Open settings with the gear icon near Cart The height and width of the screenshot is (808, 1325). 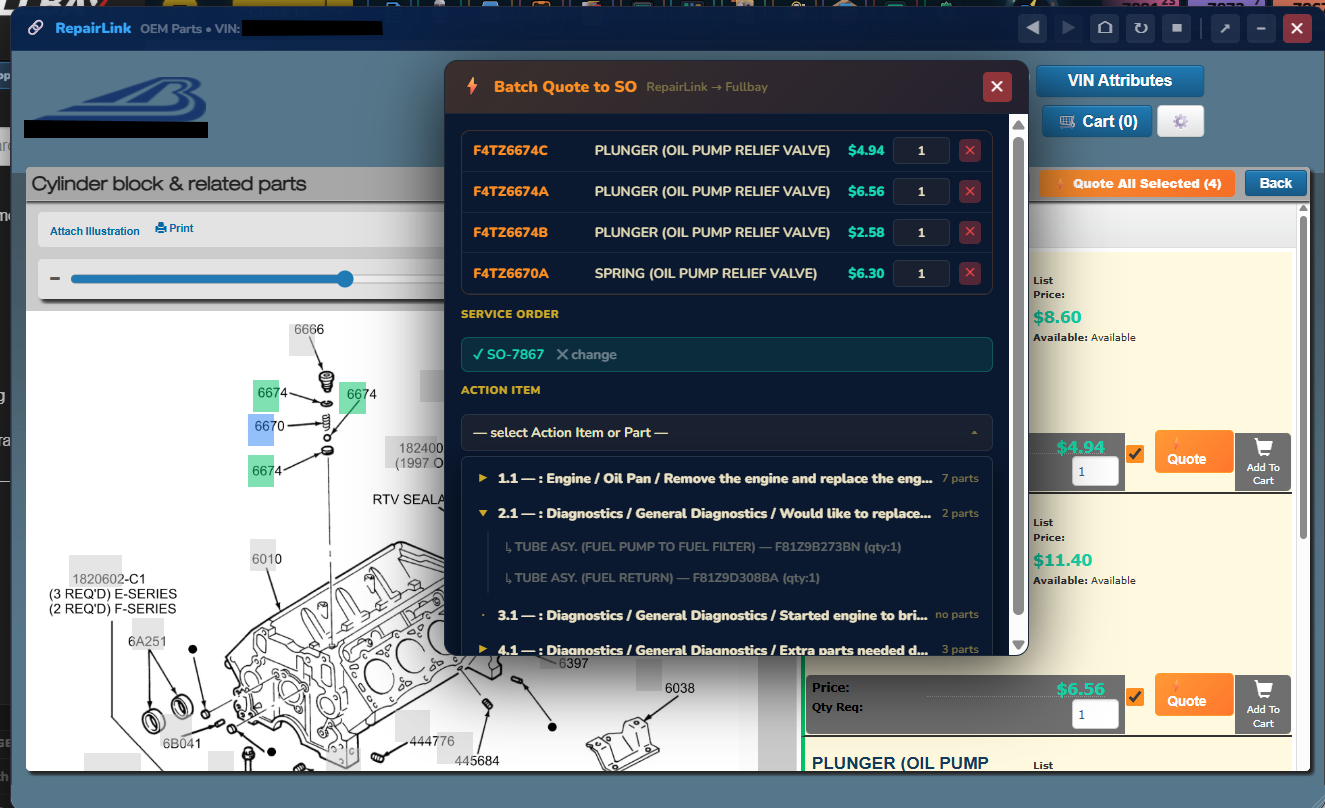[x=1180, y=121]
